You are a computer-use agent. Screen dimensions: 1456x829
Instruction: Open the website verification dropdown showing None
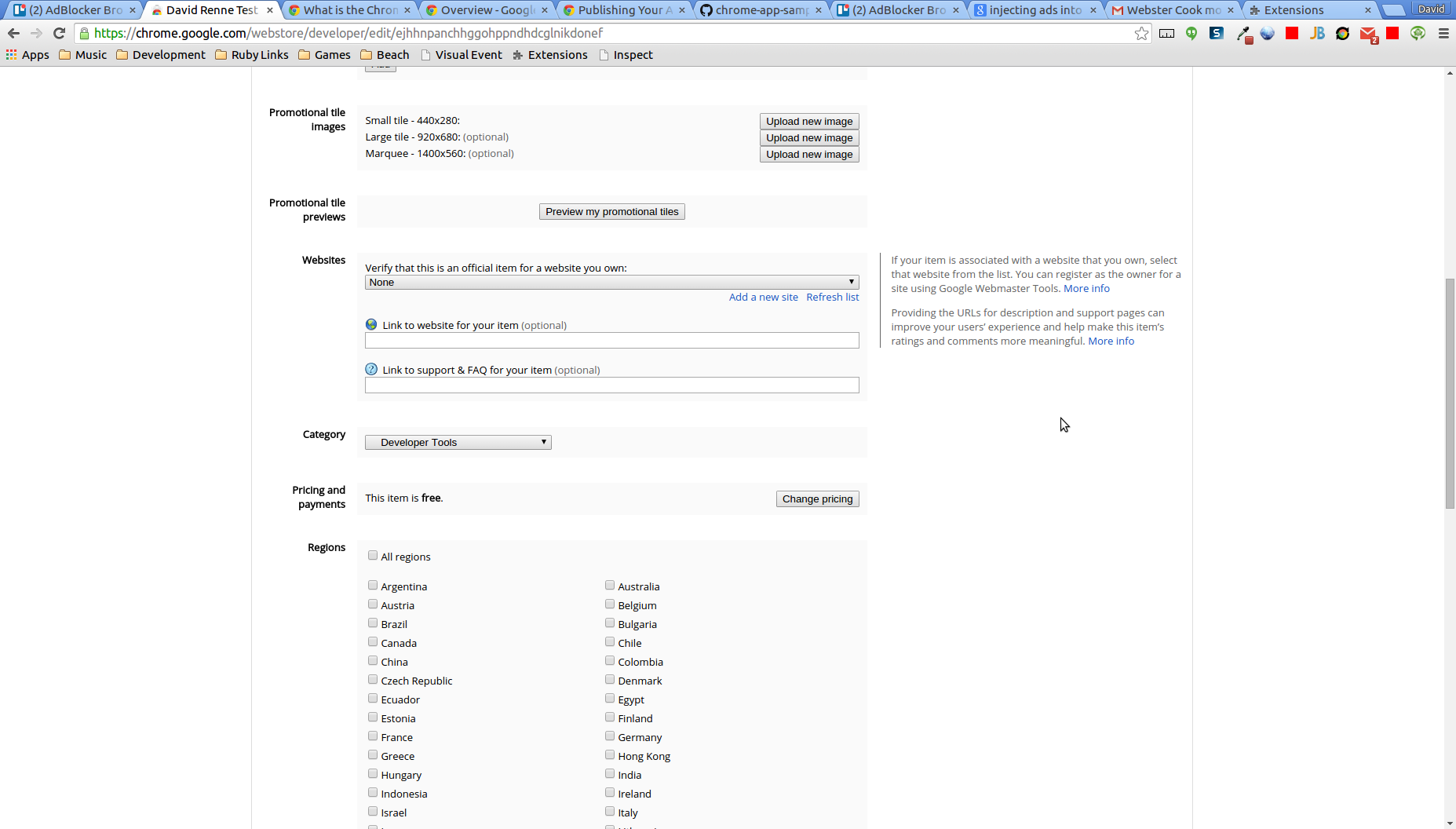point(611,282)
